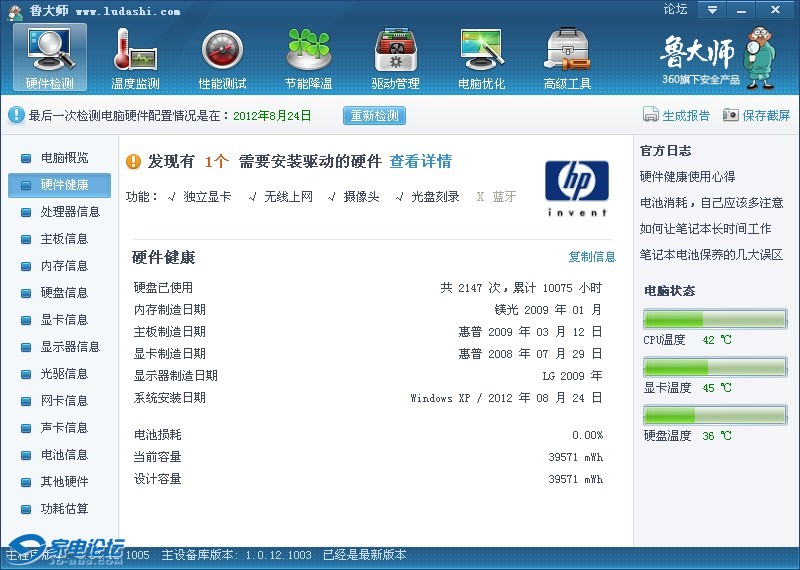The height and width of the screenshot is (570, 800).
Task: Click the orange driver warning icon
Action: (133, 162)
